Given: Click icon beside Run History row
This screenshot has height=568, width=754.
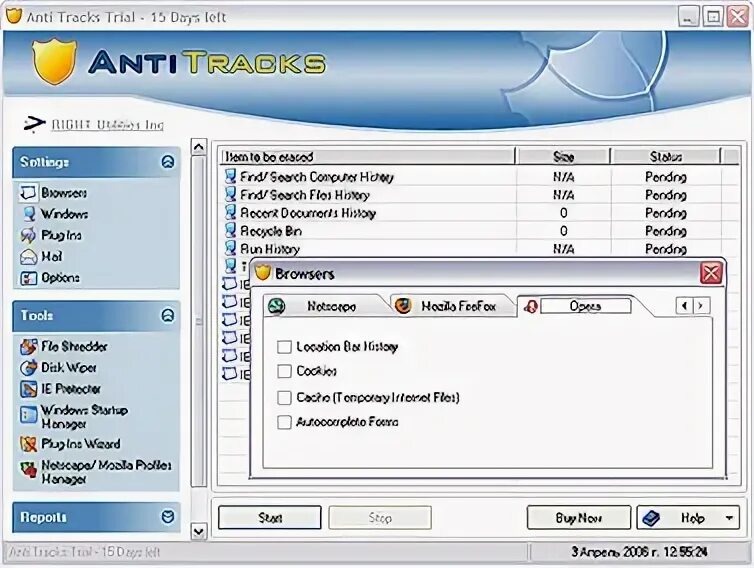Looking at the screenshot, I should click(x=231, y=248).
